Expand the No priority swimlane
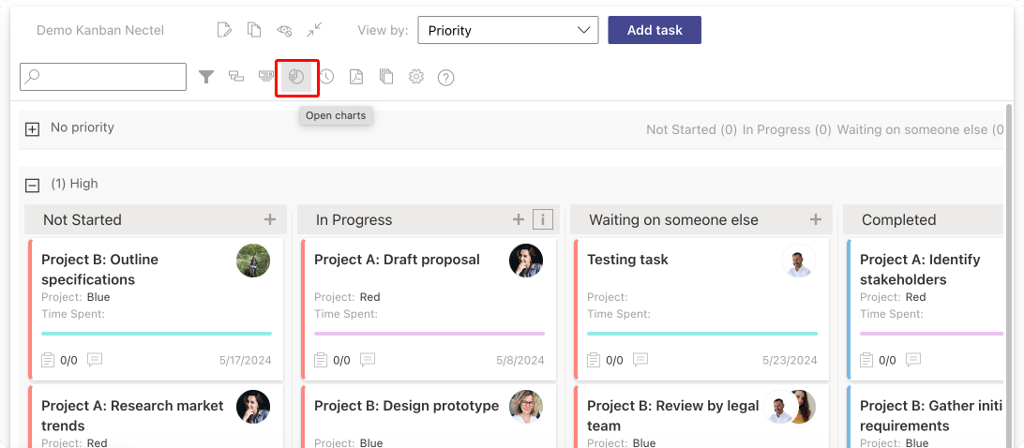This screenshot has width=1024, height=448. pos(32,129)
